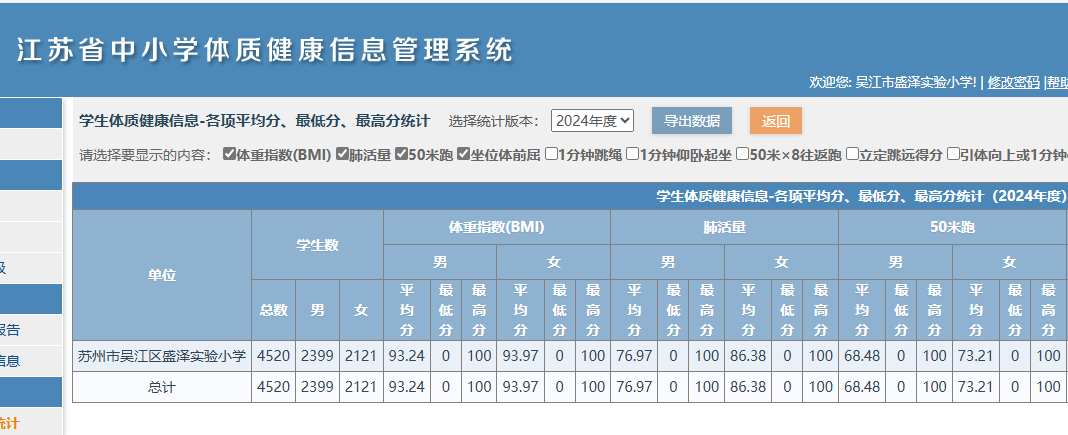The width and height of the screenshot is (1068, 435).
Task: Open the 2024年度 statistics version dropdown
Action: (592, 121)
